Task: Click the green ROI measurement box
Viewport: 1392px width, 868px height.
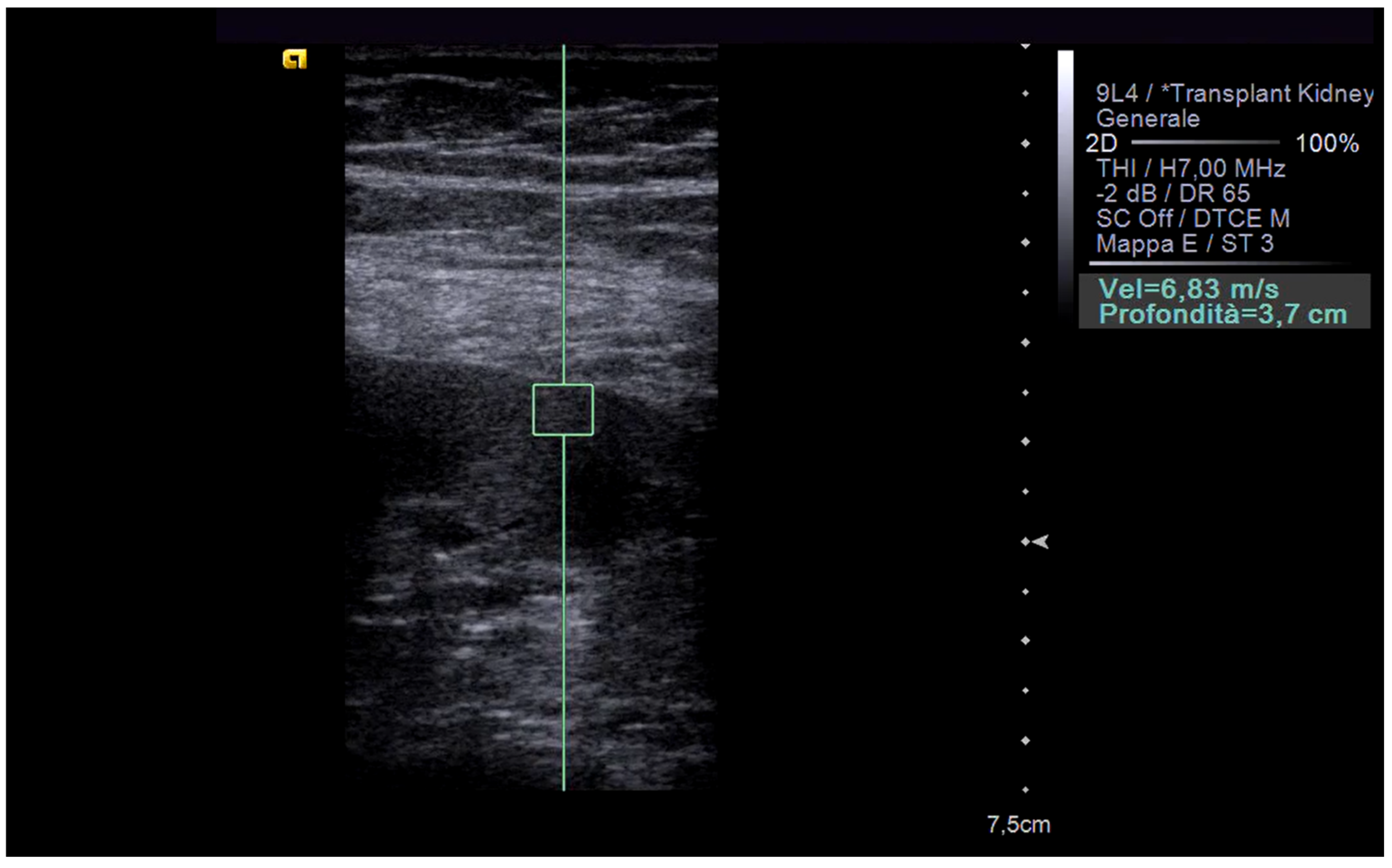Action: pos(563,409)
